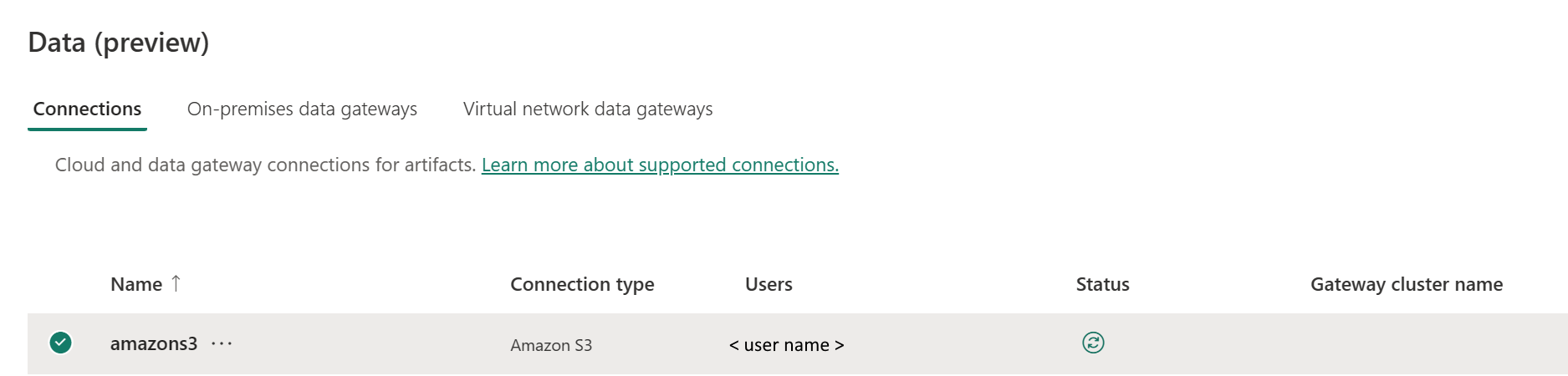Toggle the amazons3 row selection checkmark
The width and height of the screenshot is (1568, 376).
[60, 343]
